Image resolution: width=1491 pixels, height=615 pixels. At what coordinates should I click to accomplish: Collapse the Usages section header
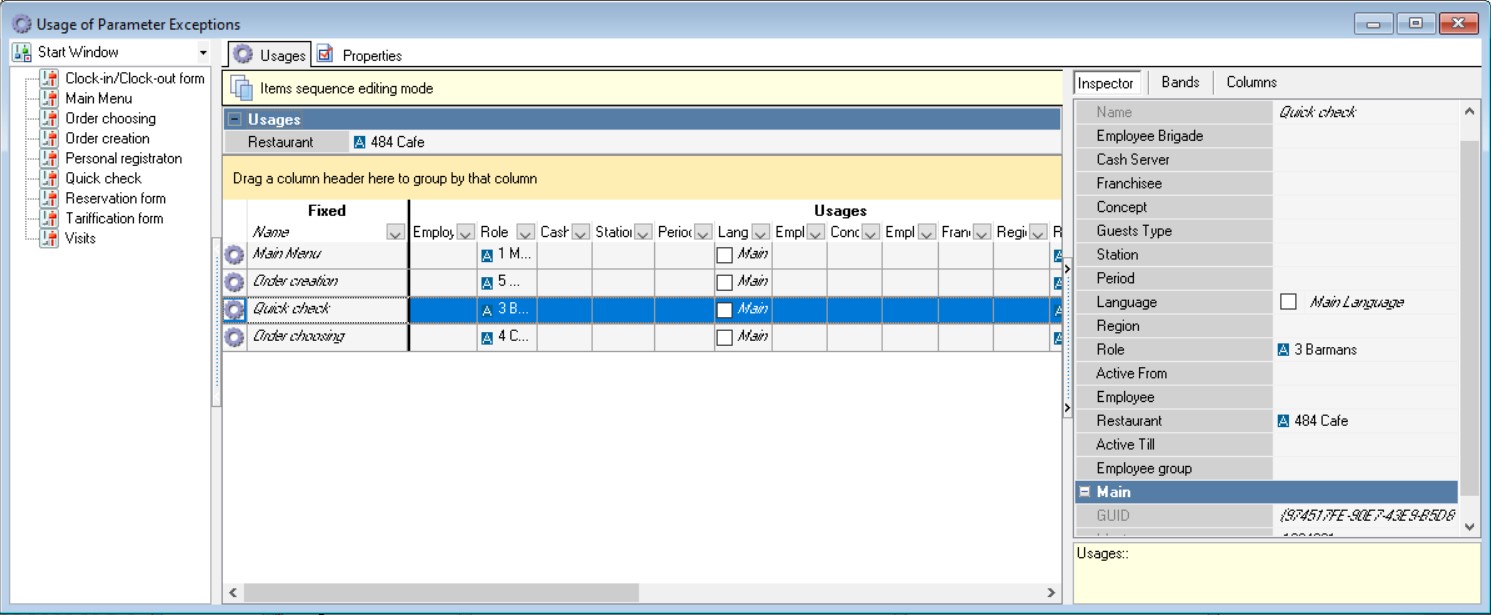[x=235, y=119]
